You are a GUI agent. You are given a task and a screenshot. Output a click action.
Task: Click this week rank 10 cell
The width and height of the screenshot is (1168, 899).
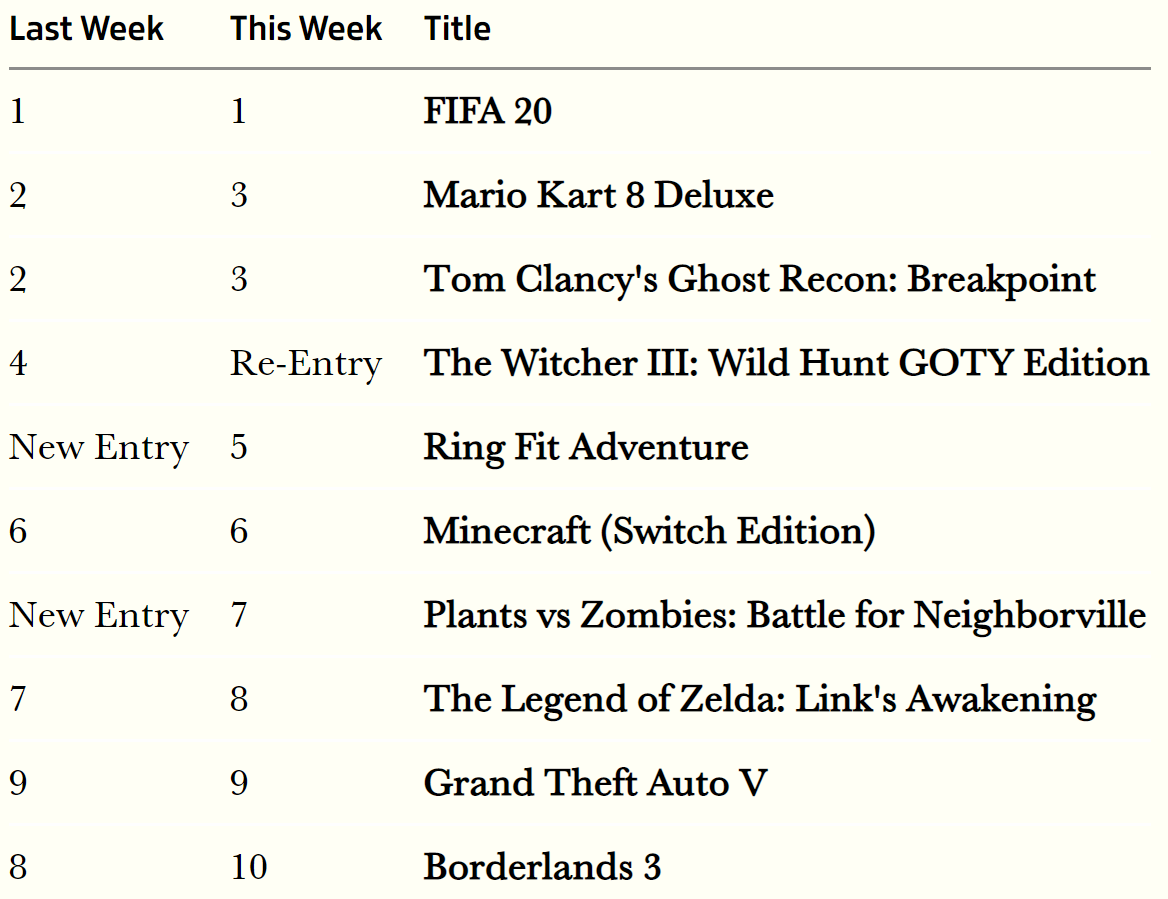pyautogui.click(x=249, y=868)
